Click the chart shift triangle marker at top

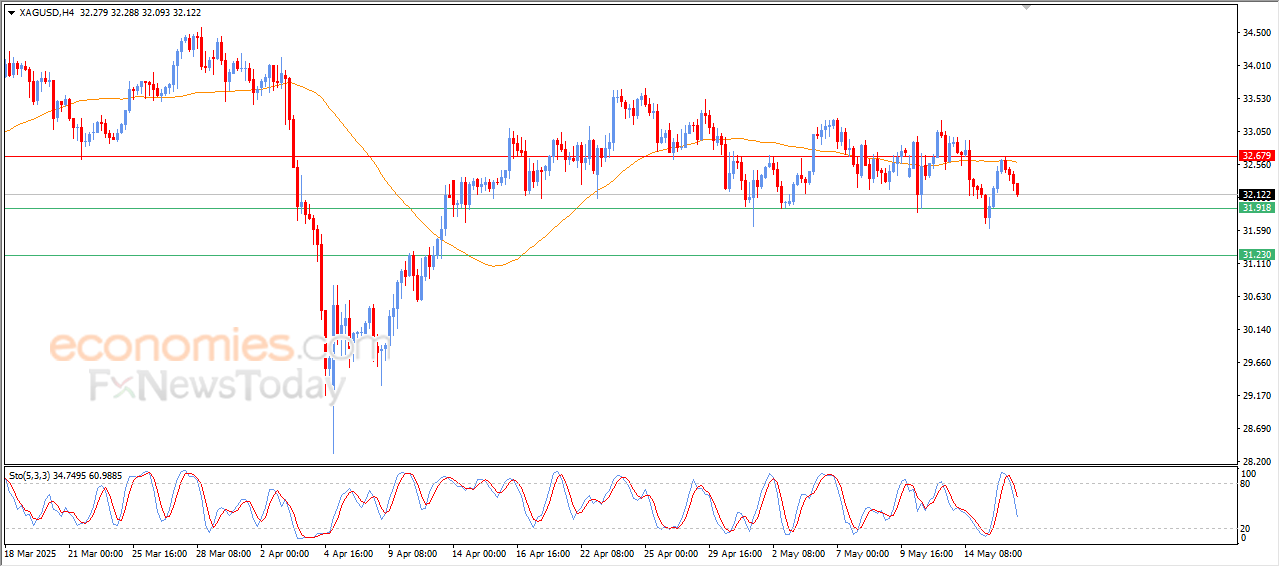(x=1026, y=7)
